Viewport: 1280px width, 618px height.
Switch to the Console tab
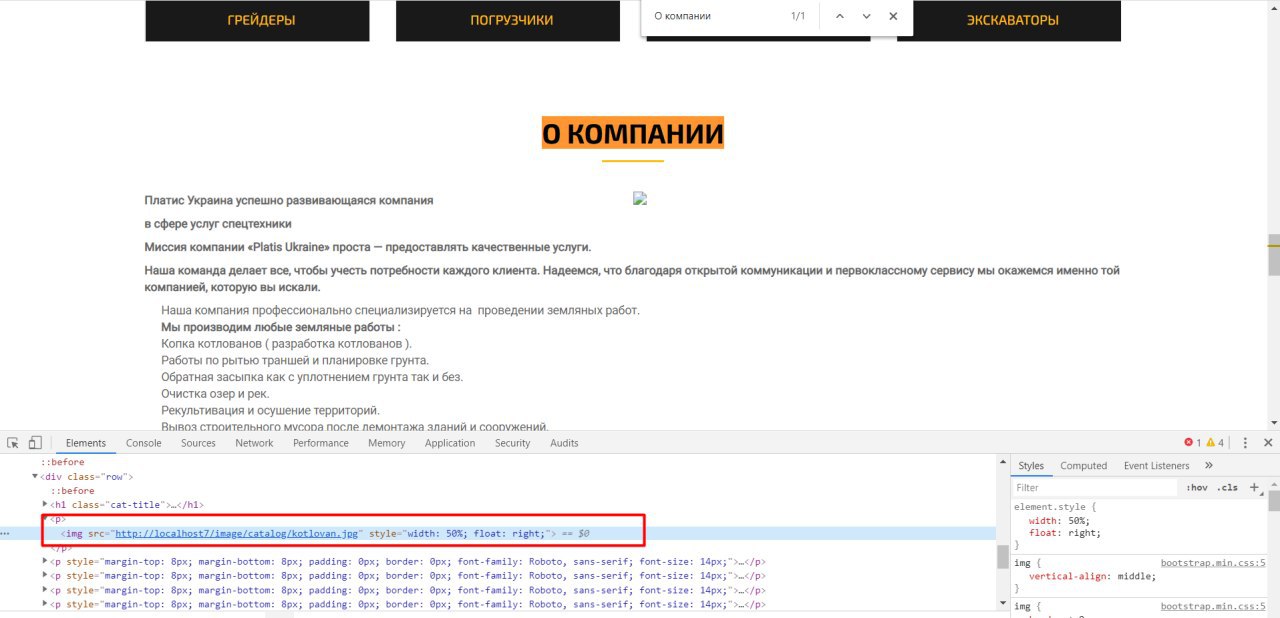(x=144, y=443)
